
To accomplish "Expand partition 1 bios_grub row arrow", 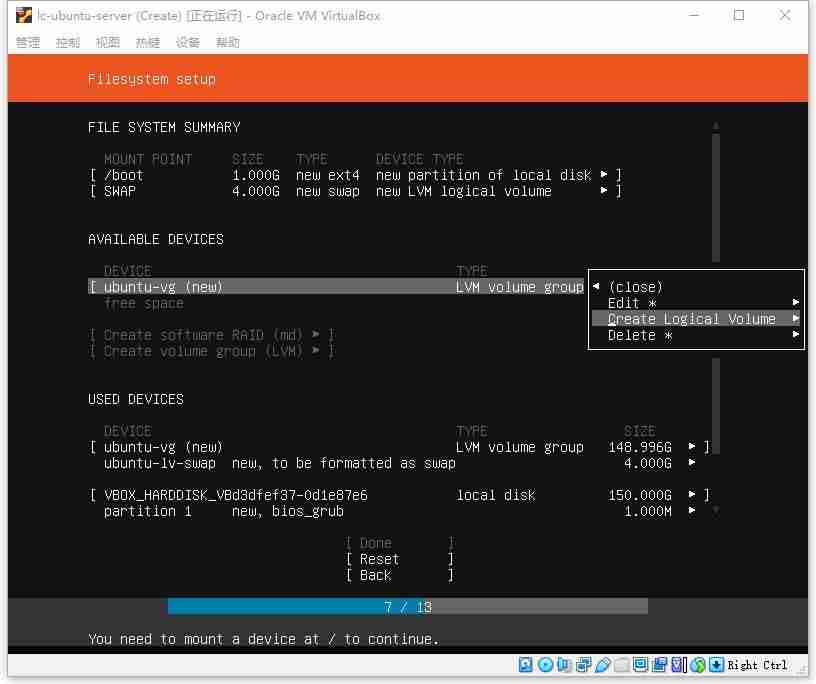I will pos(692,510).
